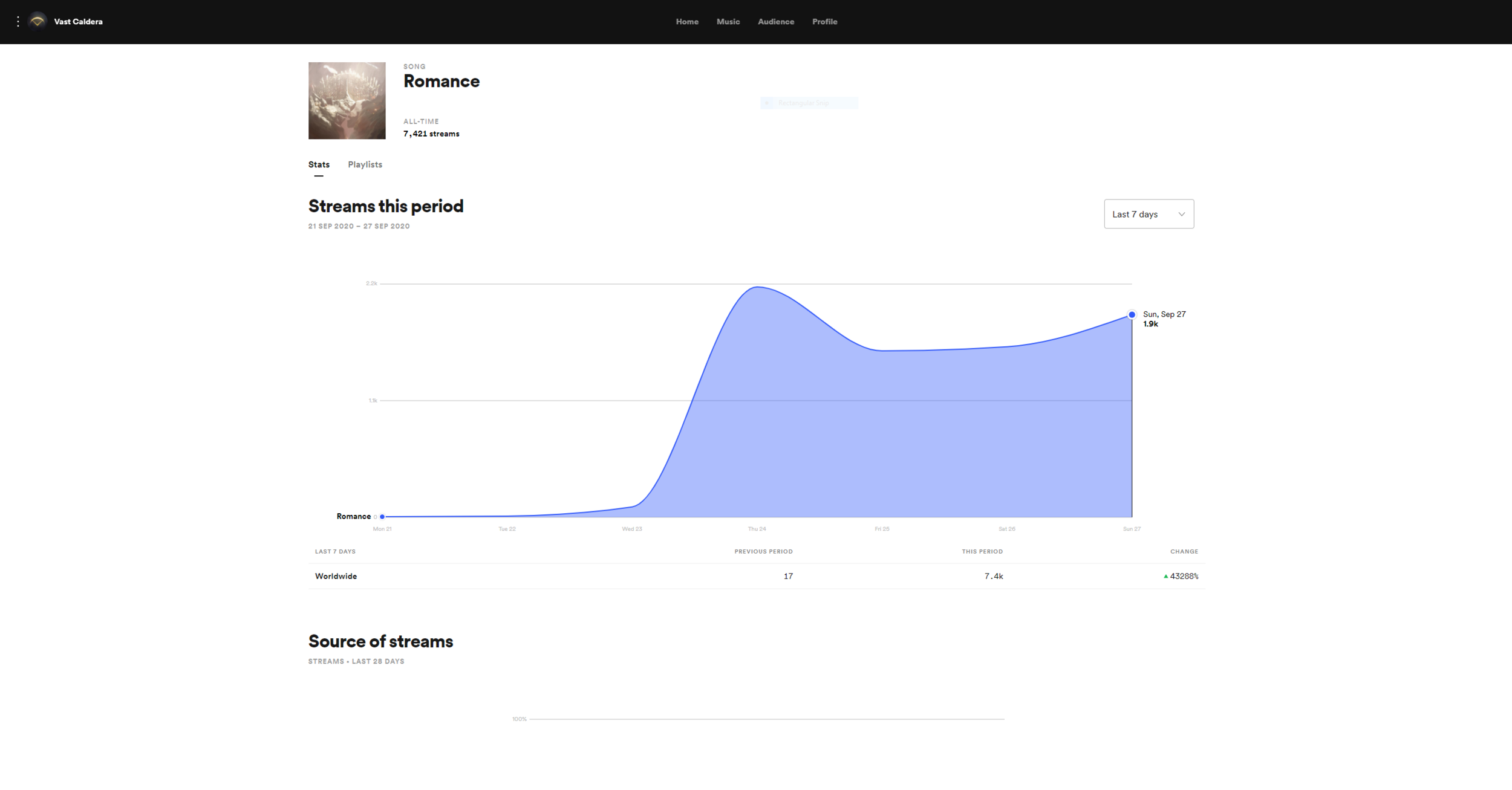Open the Music navigation item

click(728, 22)
